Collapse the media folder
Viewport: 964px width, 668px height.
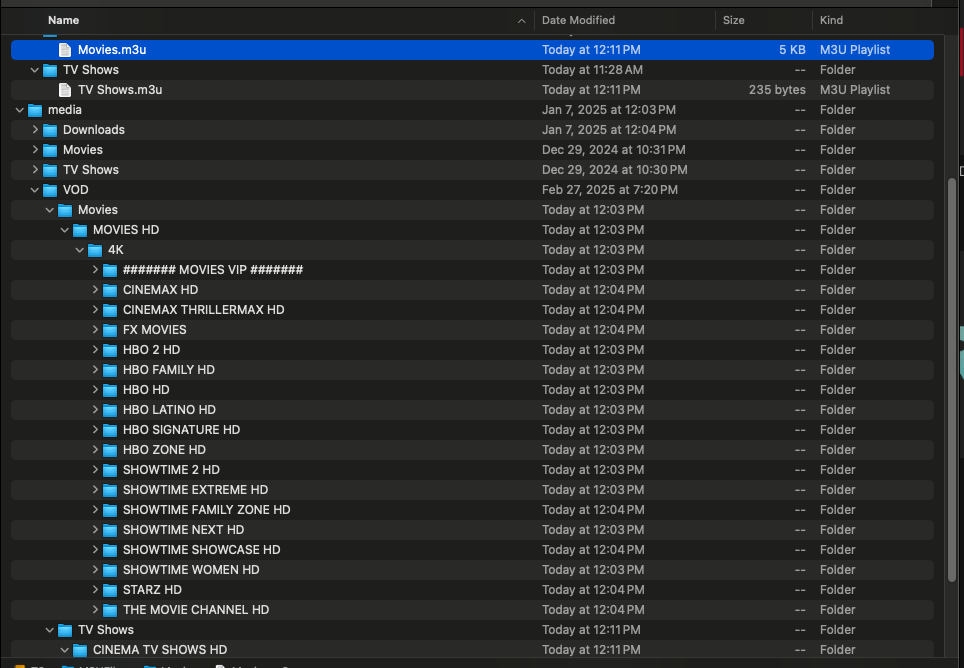pyautogui.click(x=20, y=110)
